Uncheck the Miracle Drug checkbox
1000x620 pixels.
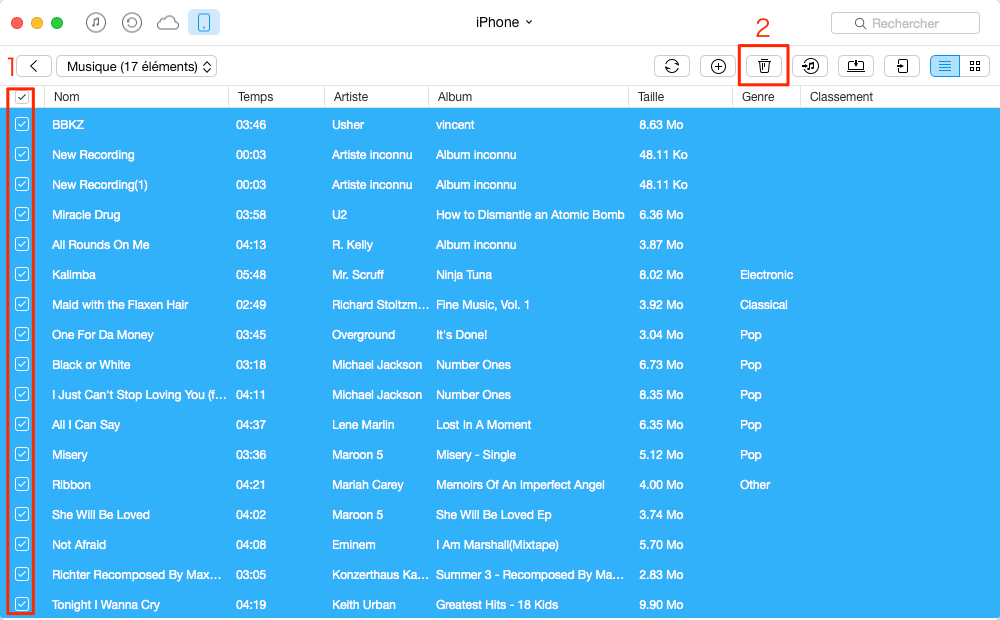point(22,214)
